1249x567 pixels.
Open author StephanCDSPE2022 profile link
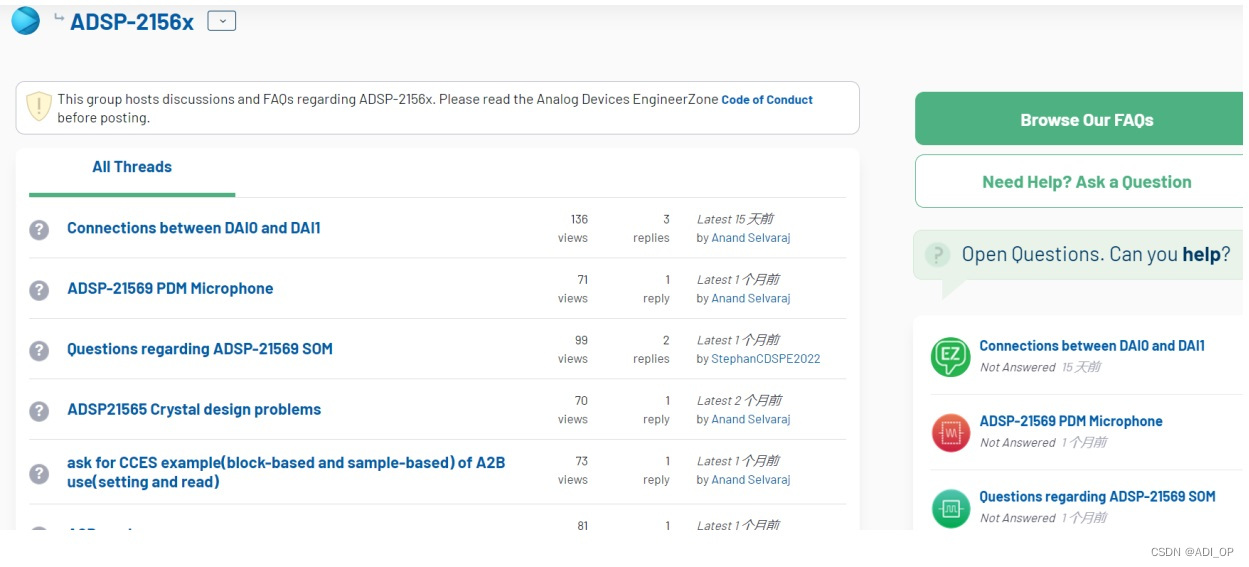(766, 359)
